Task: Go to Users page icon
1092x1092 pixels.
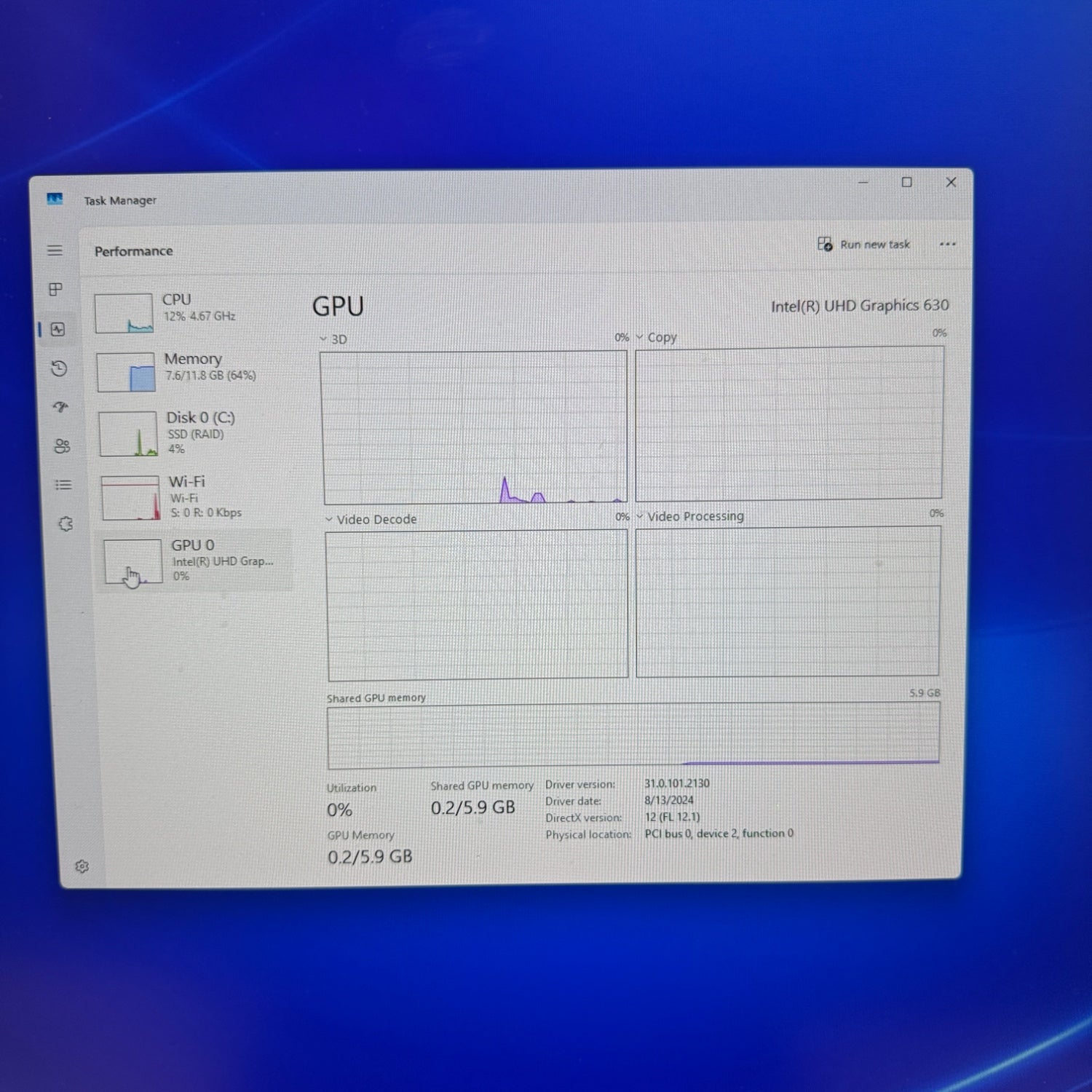Action: click(62, 446)
